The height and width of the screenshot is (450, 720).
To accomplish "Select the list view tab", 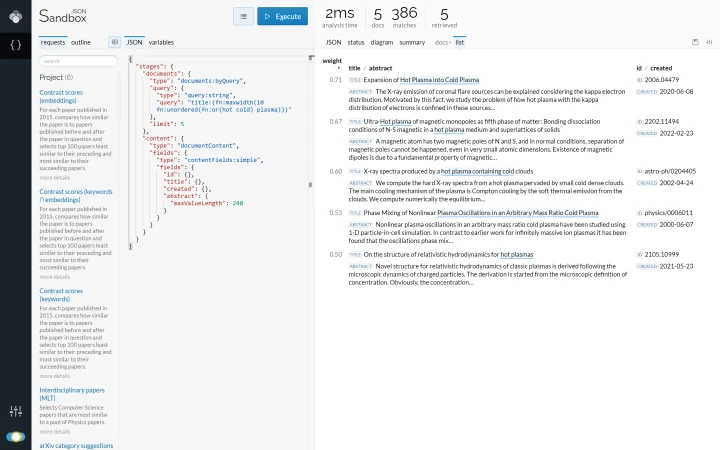I will click(x=460, y=42).
